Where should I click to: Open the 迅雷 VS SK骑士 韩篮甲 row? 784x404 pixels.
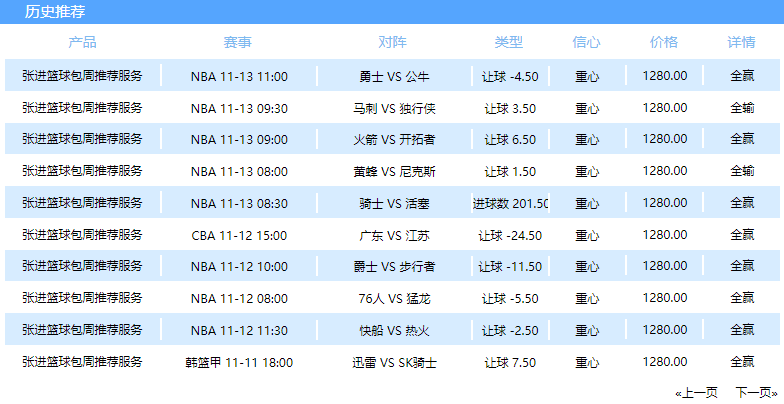392,362
